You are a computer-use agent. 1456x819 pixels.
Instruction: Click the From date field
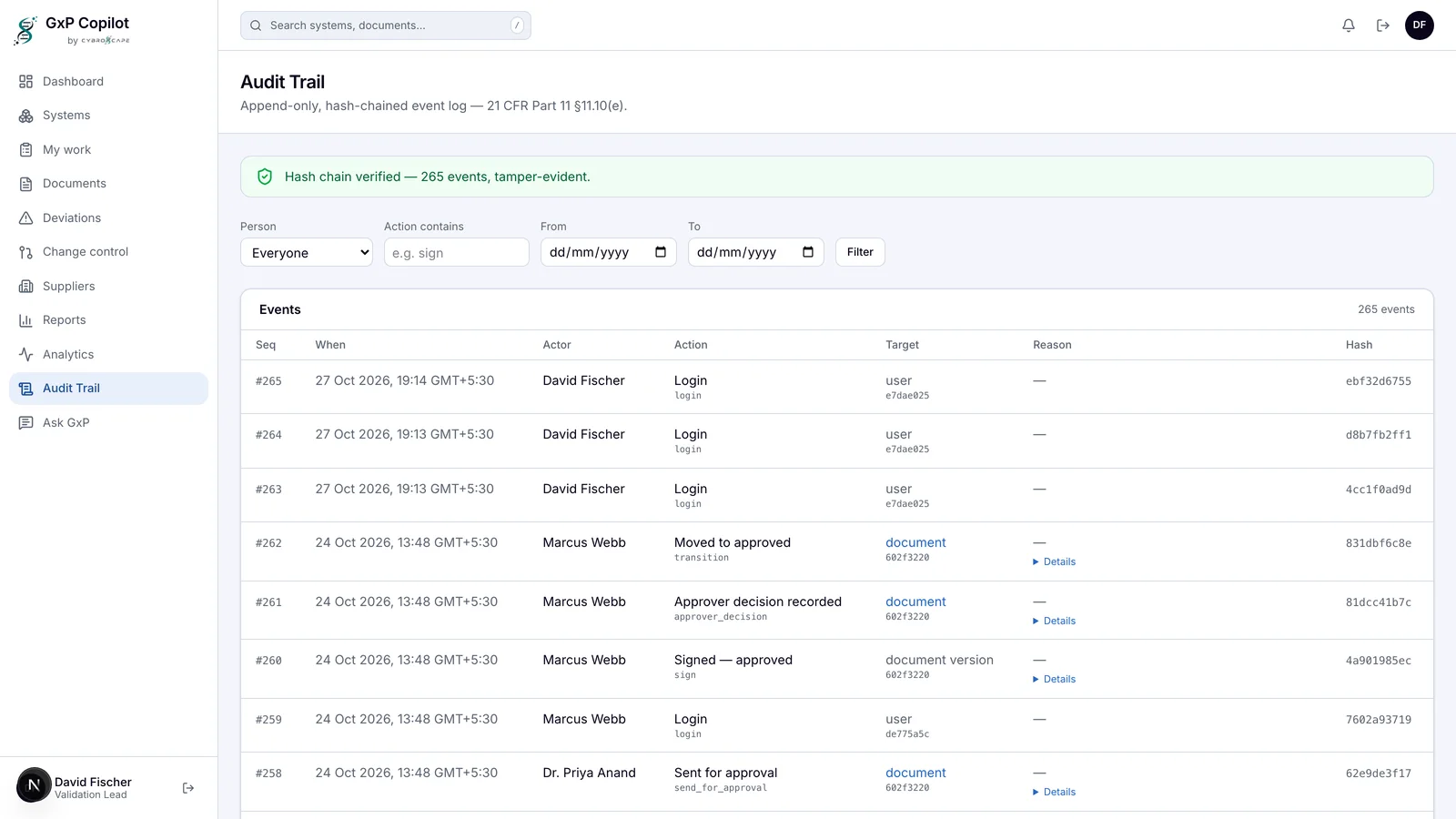[608, 252]
